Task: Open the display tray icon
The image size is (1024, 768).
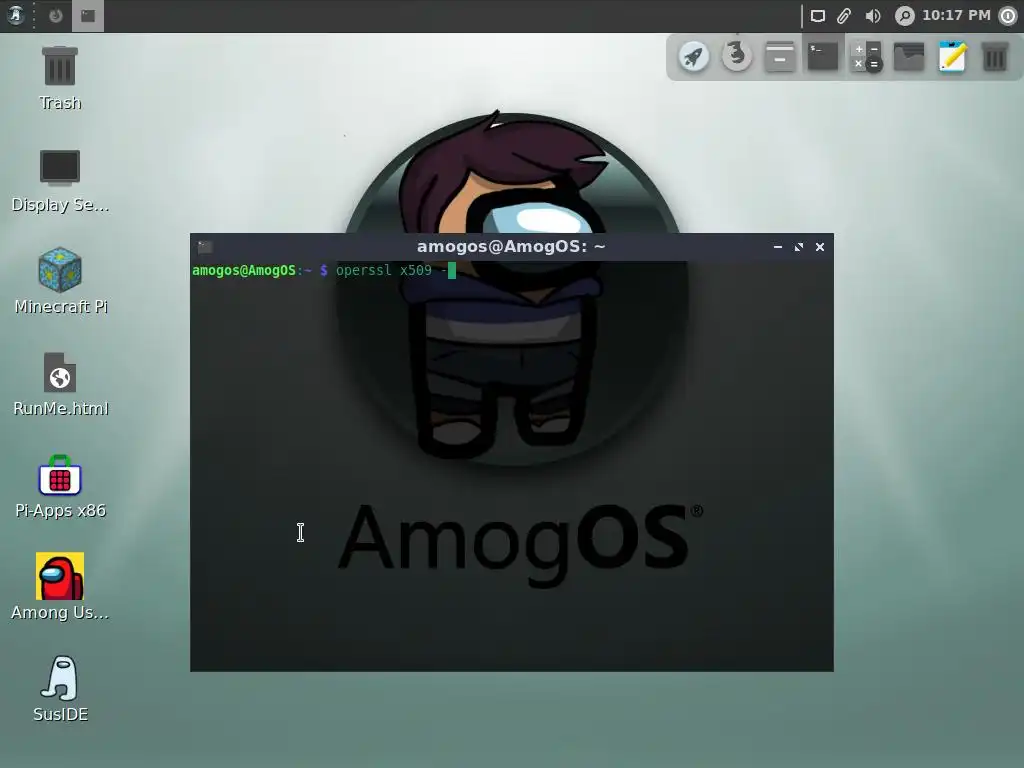Action: pyautogui.click(x=818, y=16)
